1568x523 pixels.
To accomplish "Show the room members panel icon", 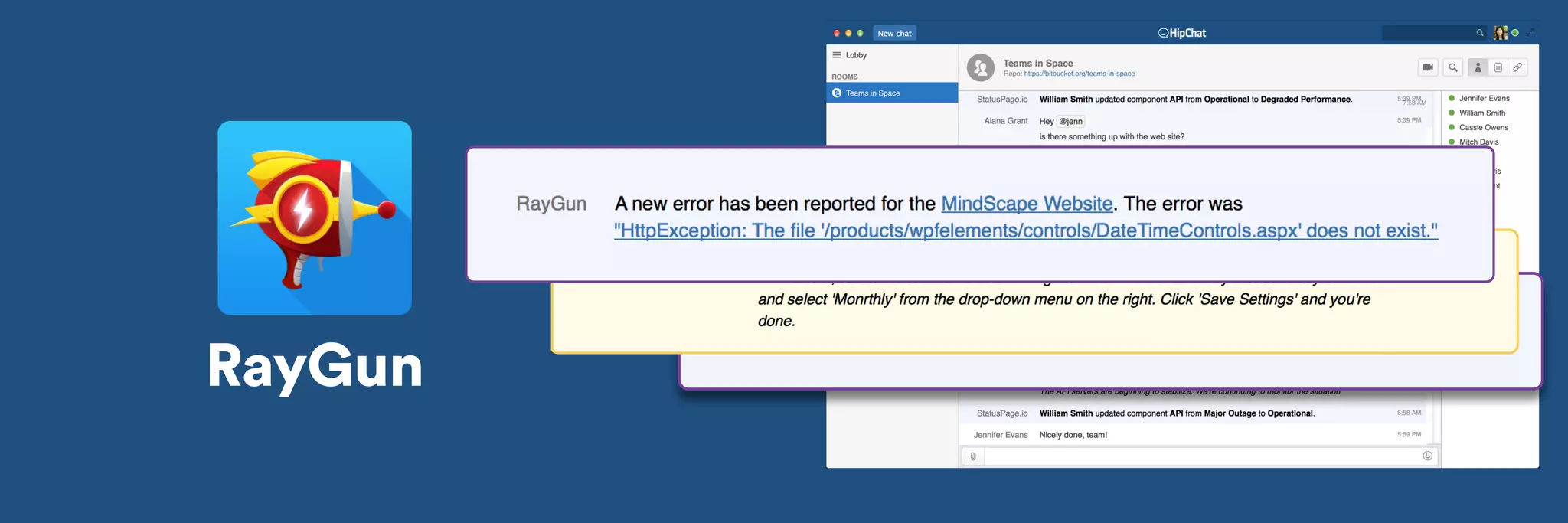I will pos(1478,67).
